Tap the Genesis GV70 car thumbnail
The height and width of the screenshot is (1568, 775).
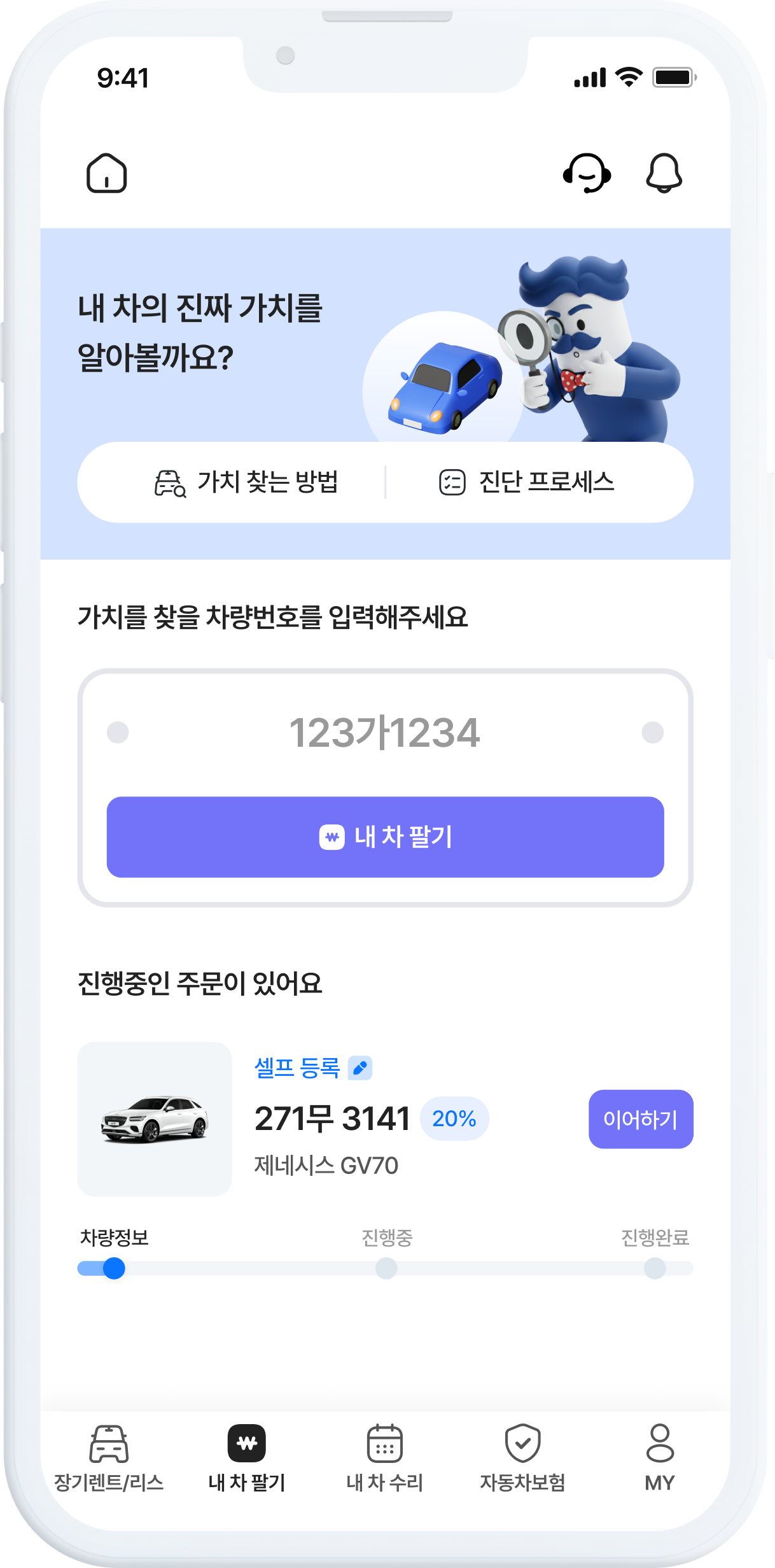pyautogui.click(x=155, y=1119)
